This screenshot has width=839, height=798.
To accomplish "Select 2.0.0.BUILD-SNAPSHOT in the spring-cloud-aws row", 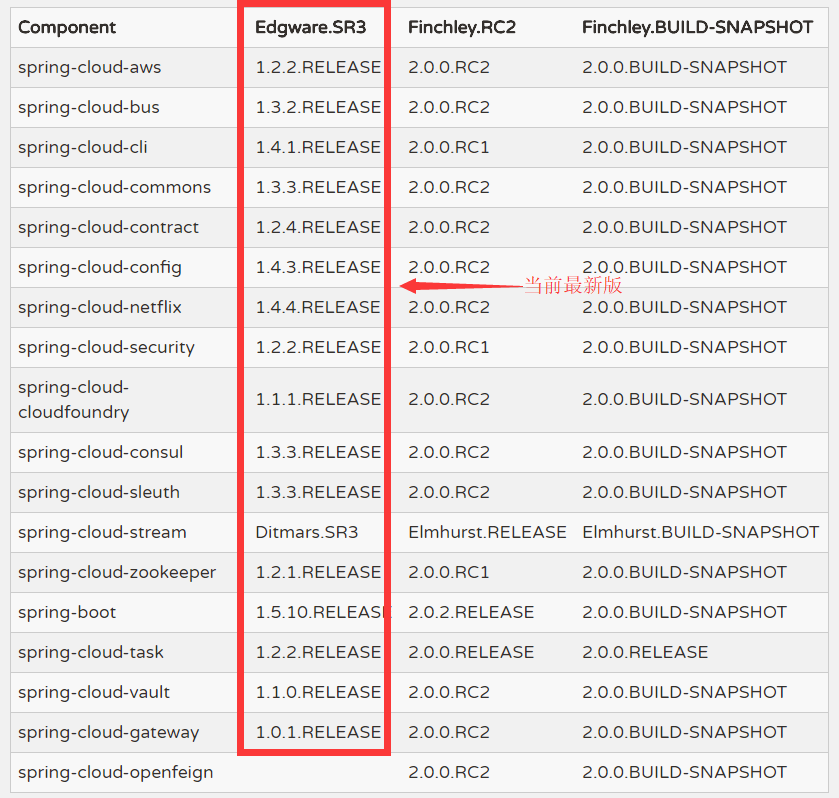I will point(684,67).
